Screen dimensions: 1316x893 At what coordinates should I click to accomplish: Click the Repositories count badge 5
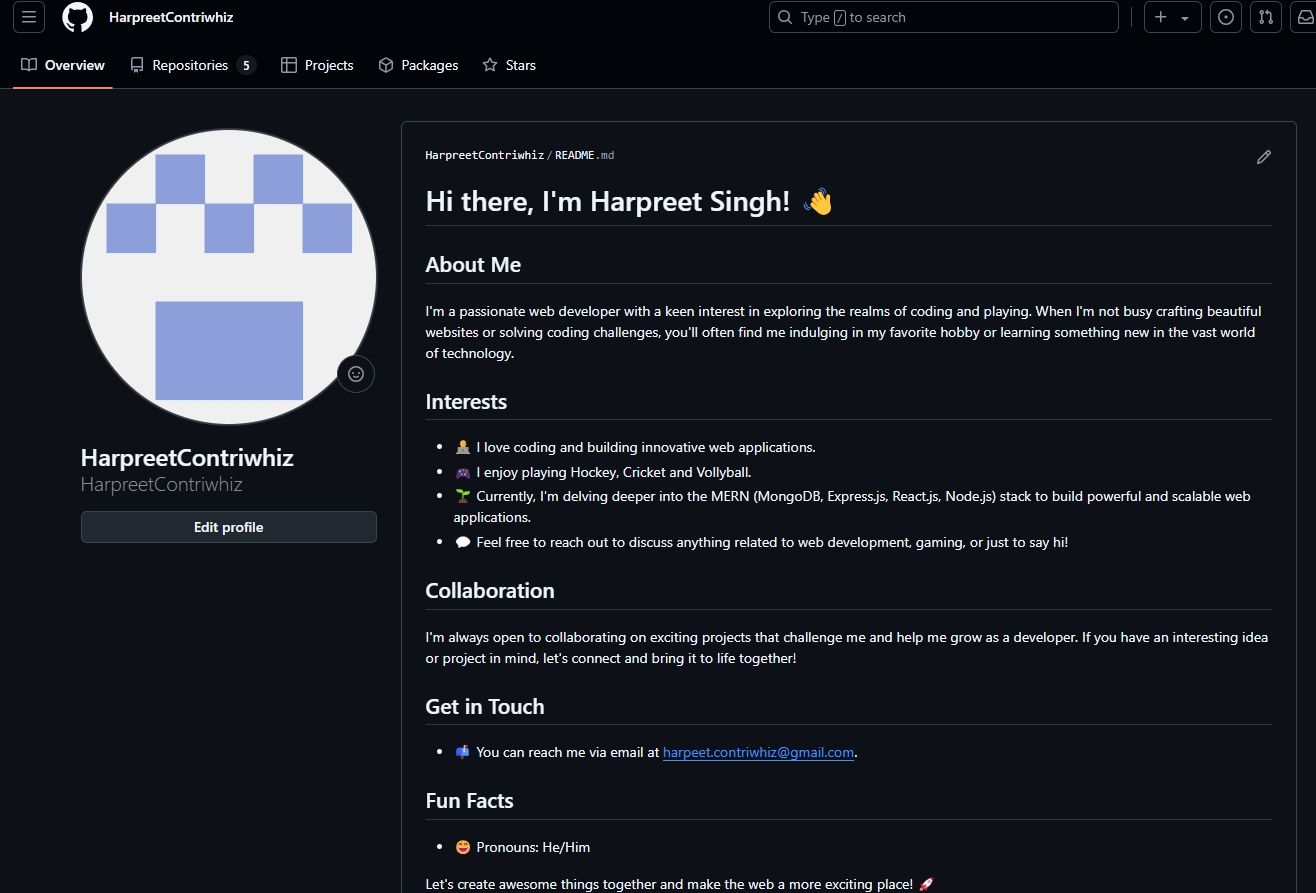246,65
